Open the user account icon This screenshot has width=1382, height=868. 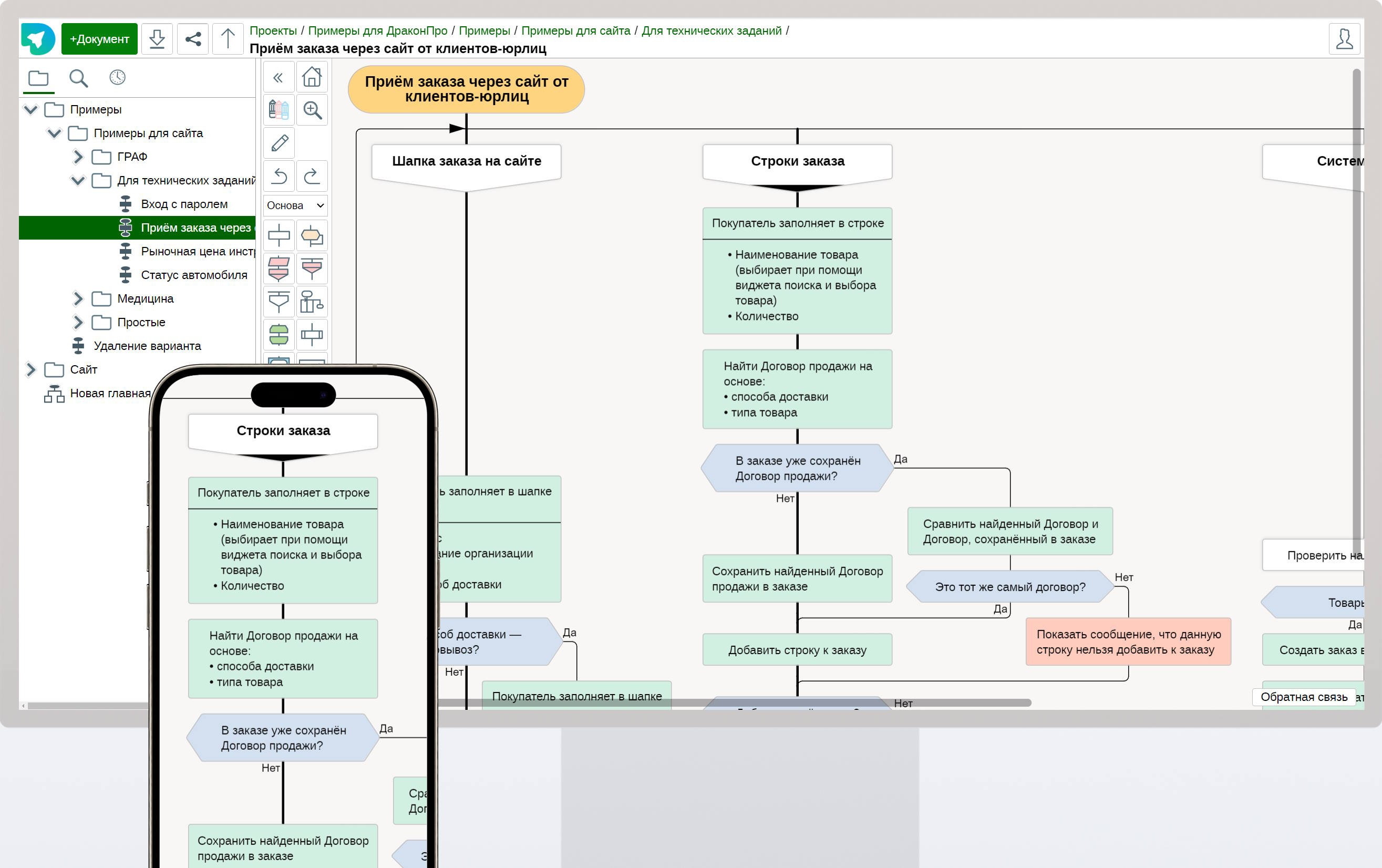1344,39
